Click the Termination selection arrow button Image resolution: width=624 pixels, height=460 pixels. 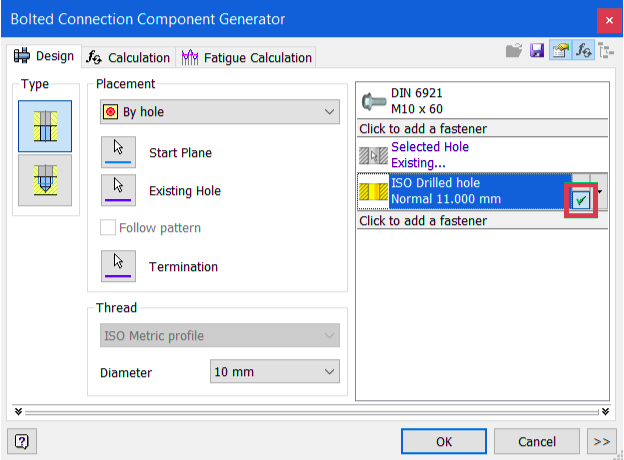[119, 266]
